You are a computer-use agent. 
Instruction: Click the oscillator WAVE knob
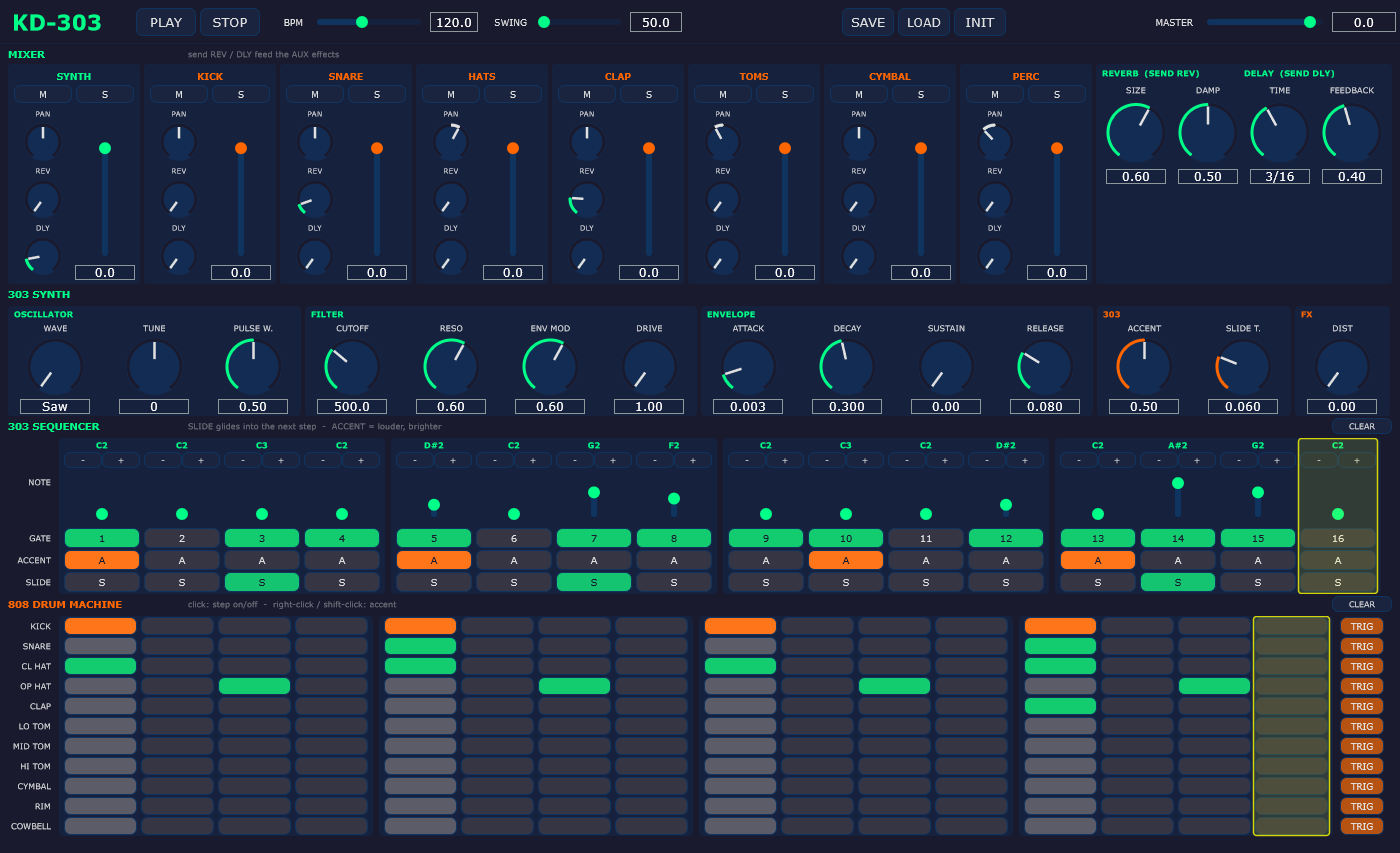pyautogui.click(x=55, y=366)
